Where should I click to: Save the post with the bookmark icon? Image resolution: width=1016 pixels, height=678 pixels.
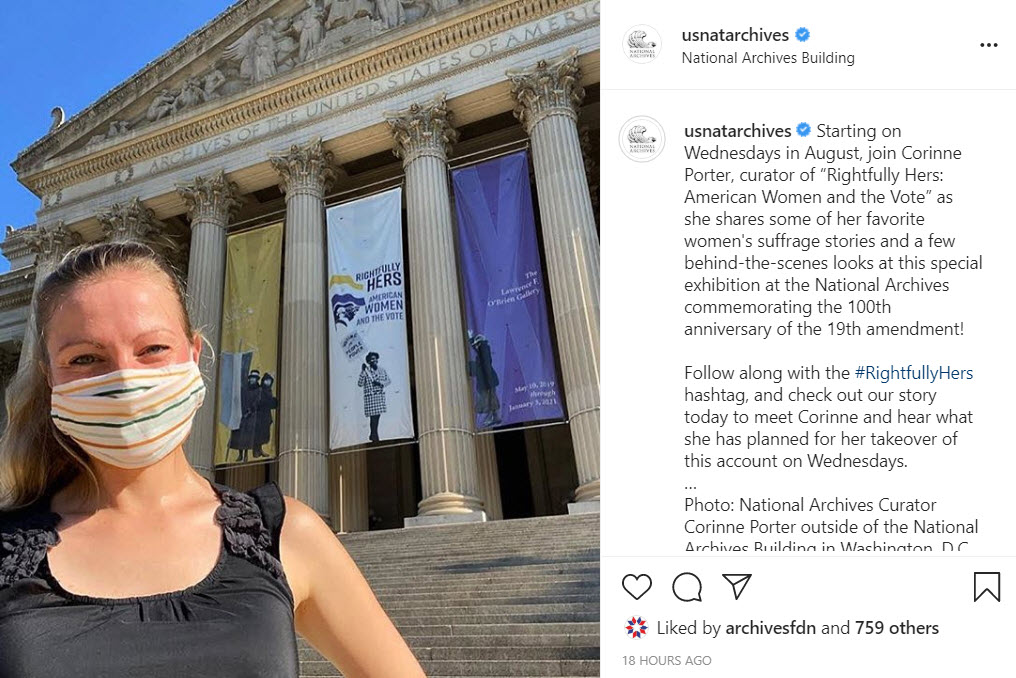click(987, 586)
